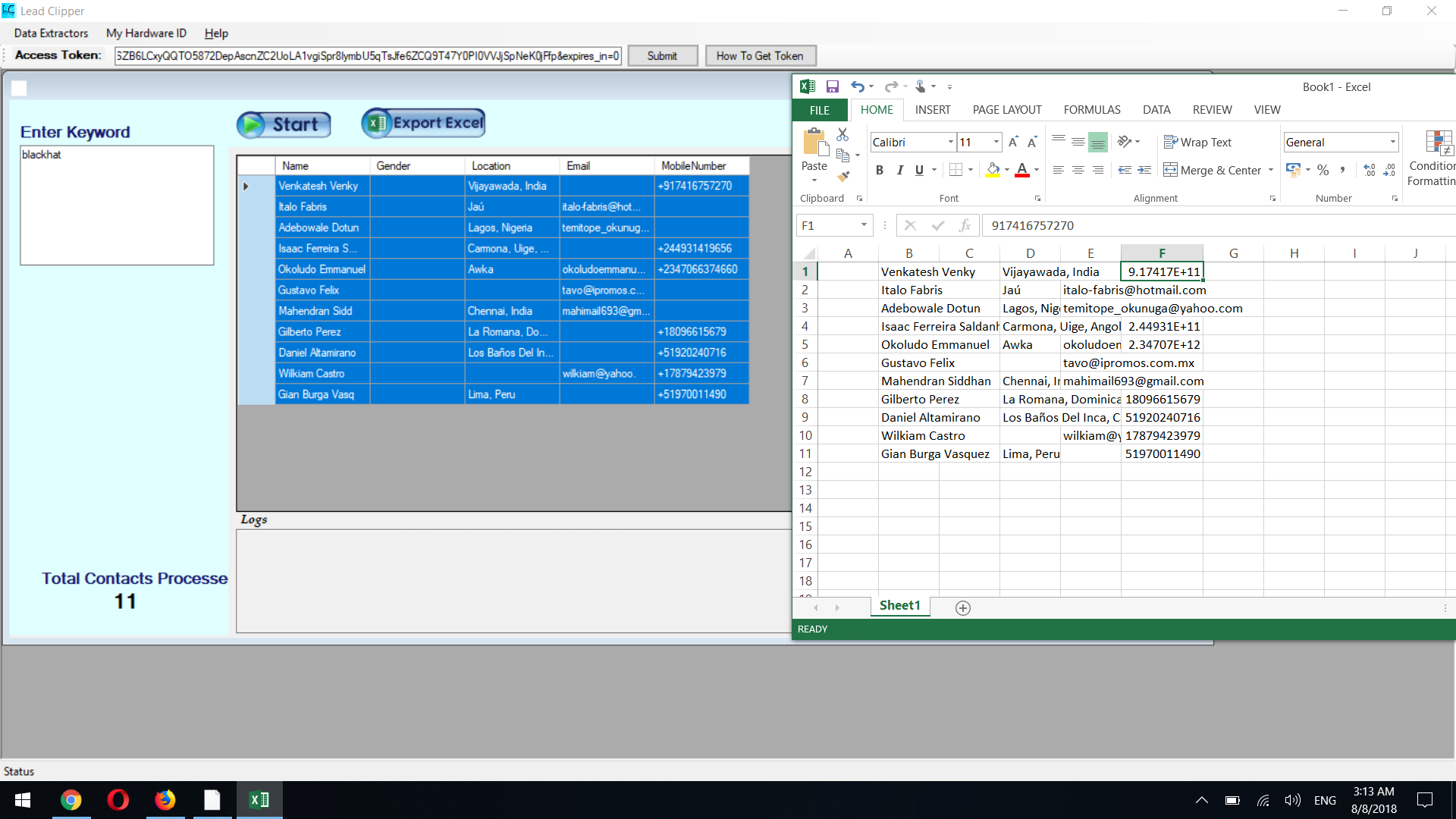Click the Access Token input field

pyautogui.click(x=368, y=56)
